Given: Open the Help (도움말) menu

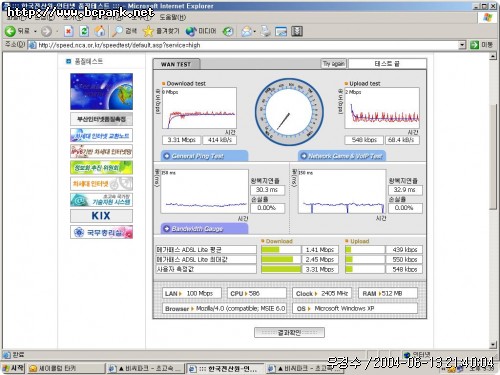Looking at the screenshot, I should [173, 17].
